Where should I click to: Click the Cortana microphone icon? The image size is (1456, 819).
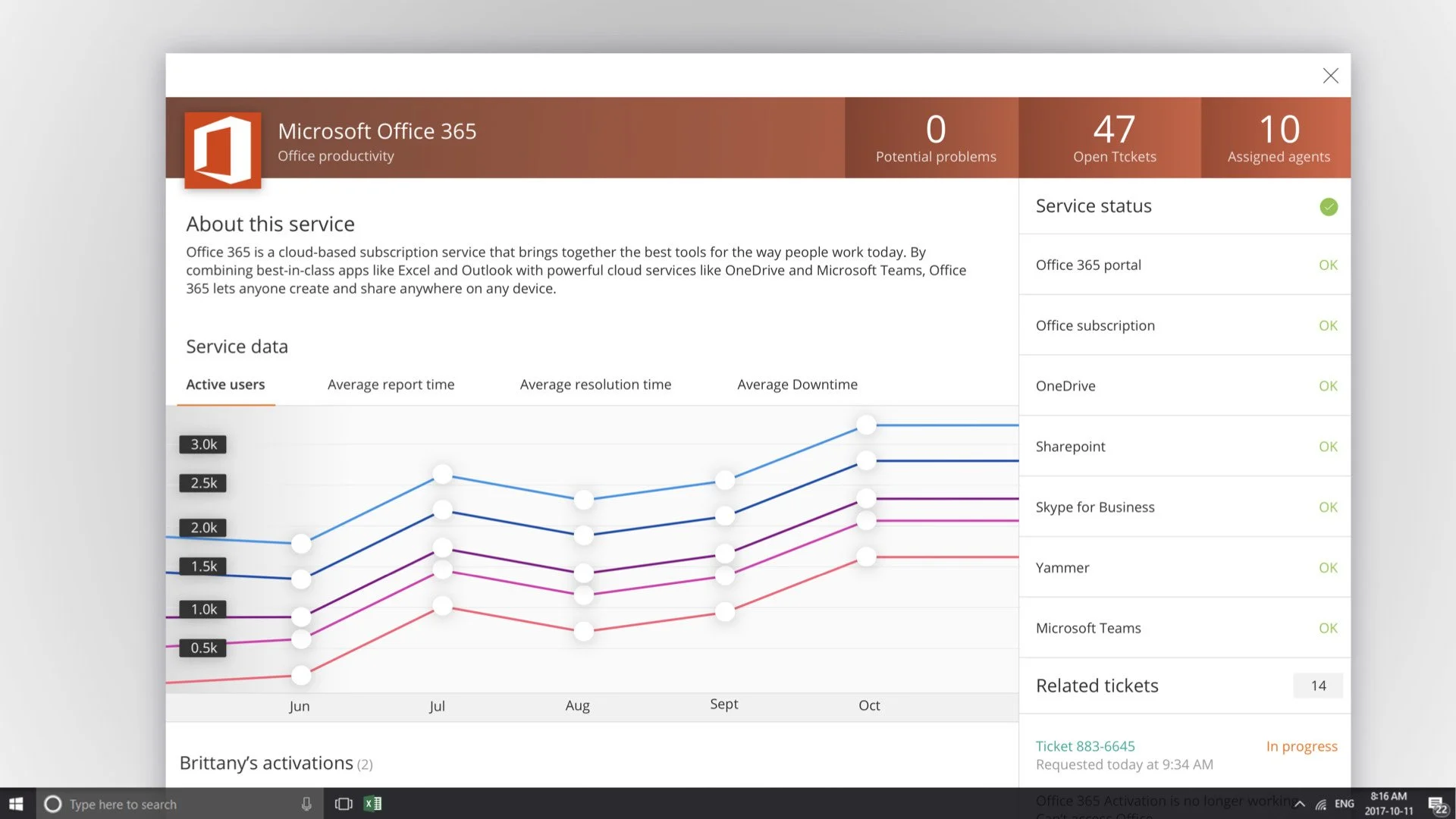(306, 804)
